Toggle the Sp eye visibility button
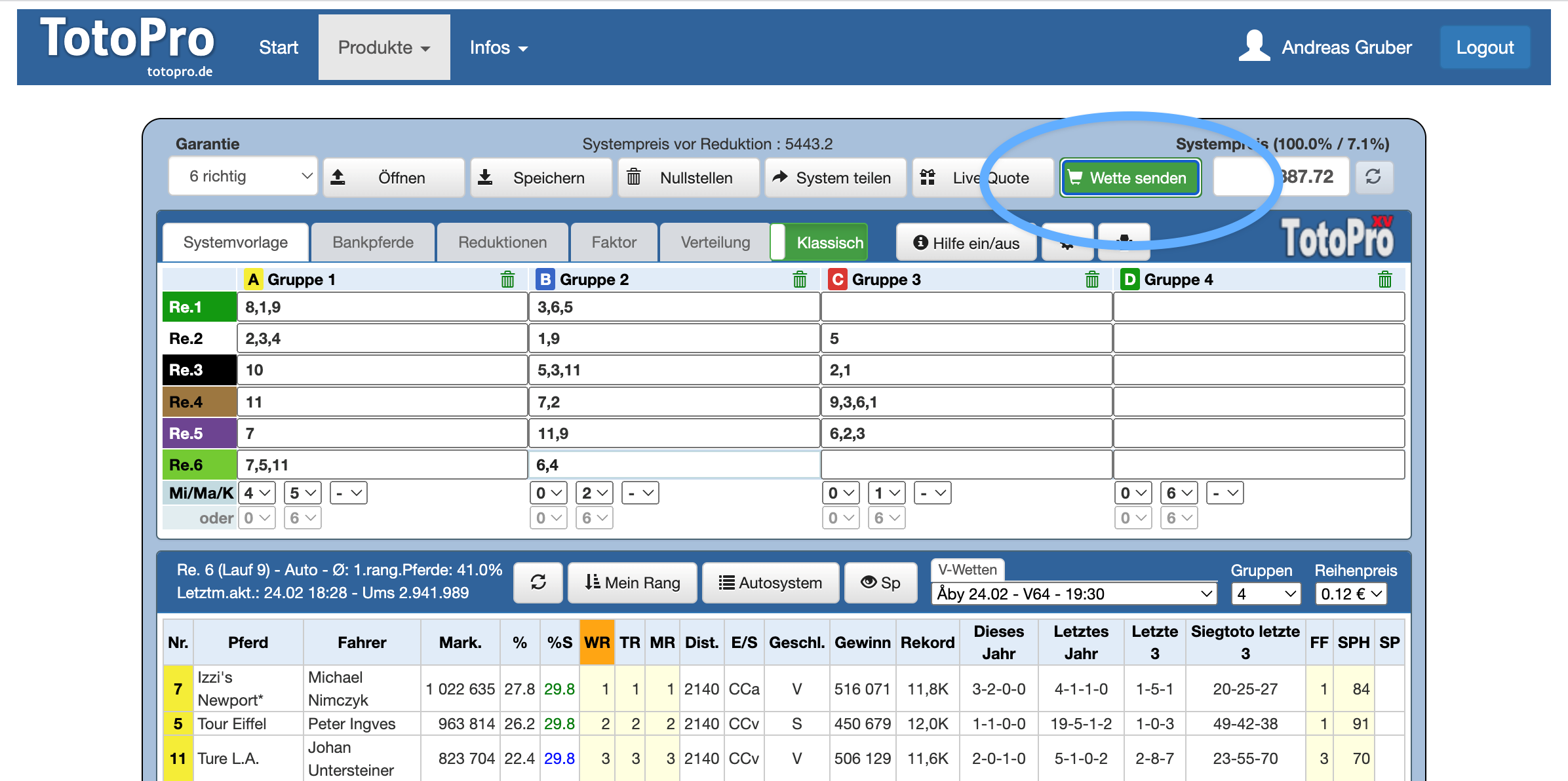This screenshot has height=781, width=1568. (880, 582)
